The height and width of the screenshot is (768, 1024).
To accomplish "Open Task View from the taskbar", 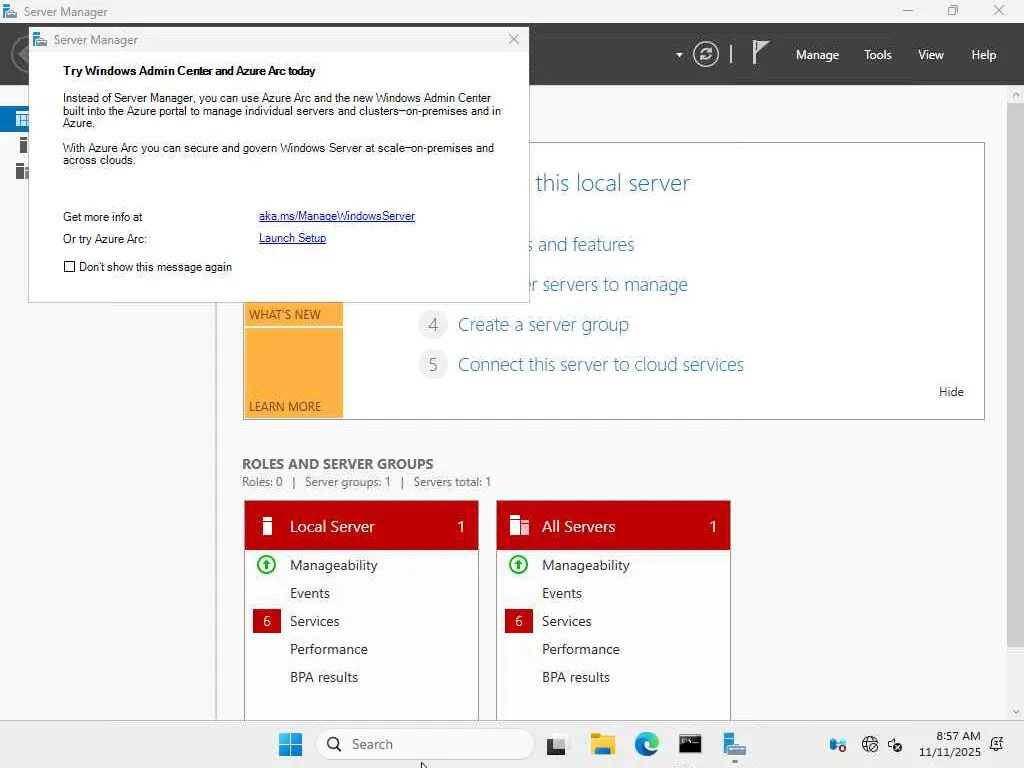I will 556,744.
